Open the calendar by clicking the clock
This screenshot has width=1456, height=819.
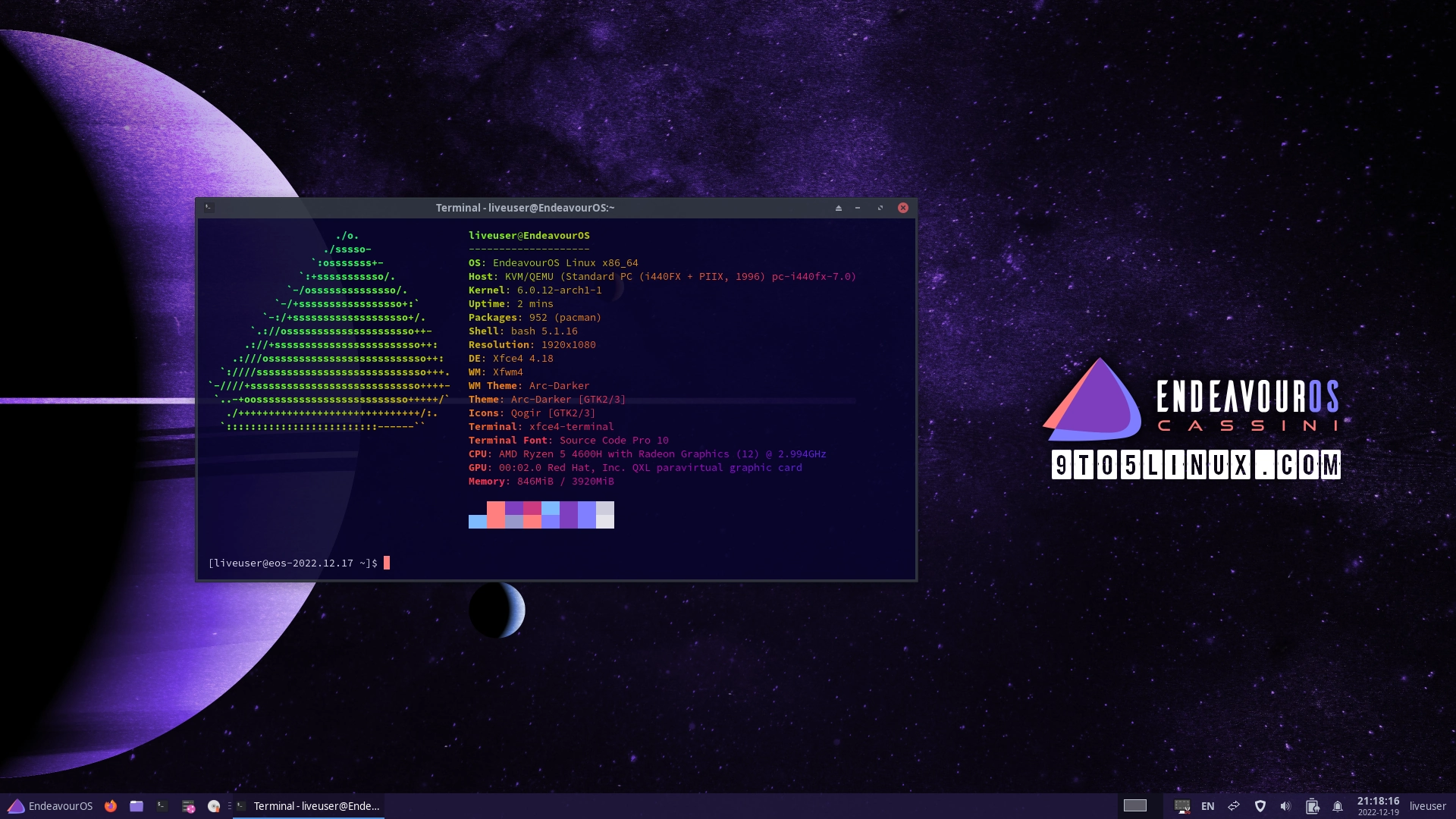pyautogui.click(x=1379, y=806)
